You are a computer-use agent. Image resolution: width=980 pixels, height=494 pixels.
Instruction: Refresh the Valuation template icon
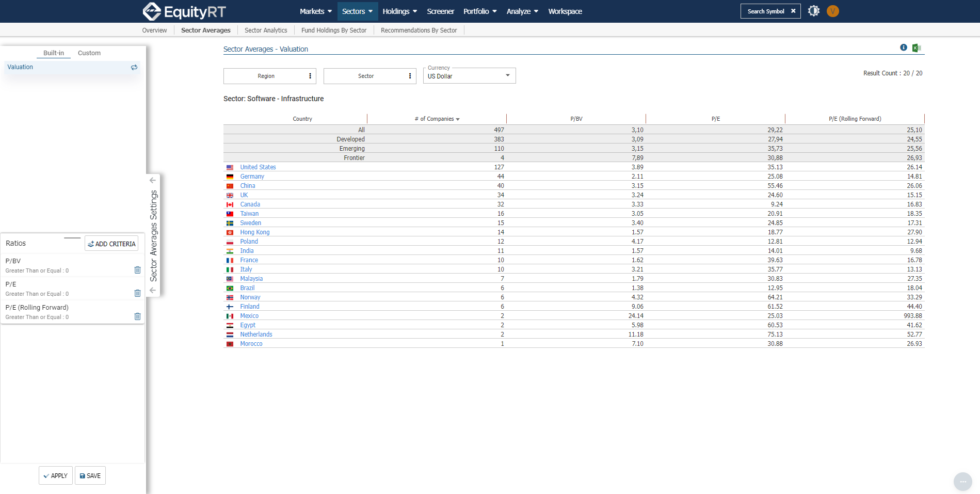[134, 67]
